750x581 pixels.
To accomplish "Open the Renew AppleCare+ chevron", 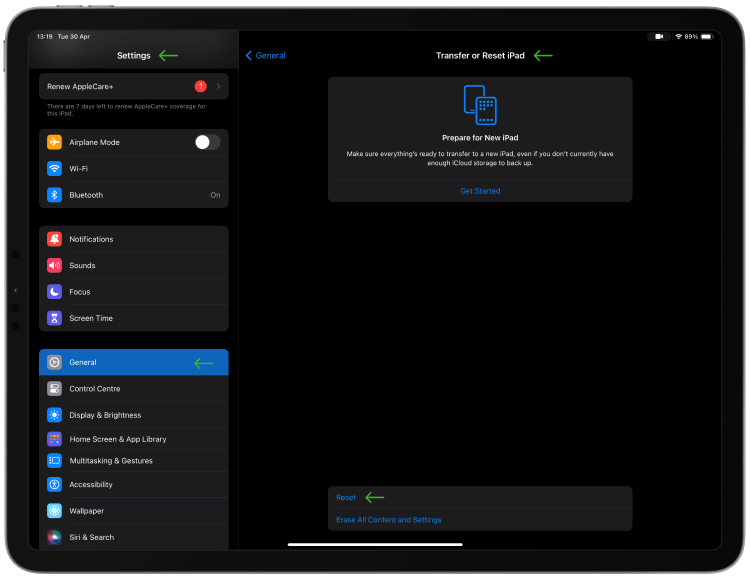I will tap(218, 86).
